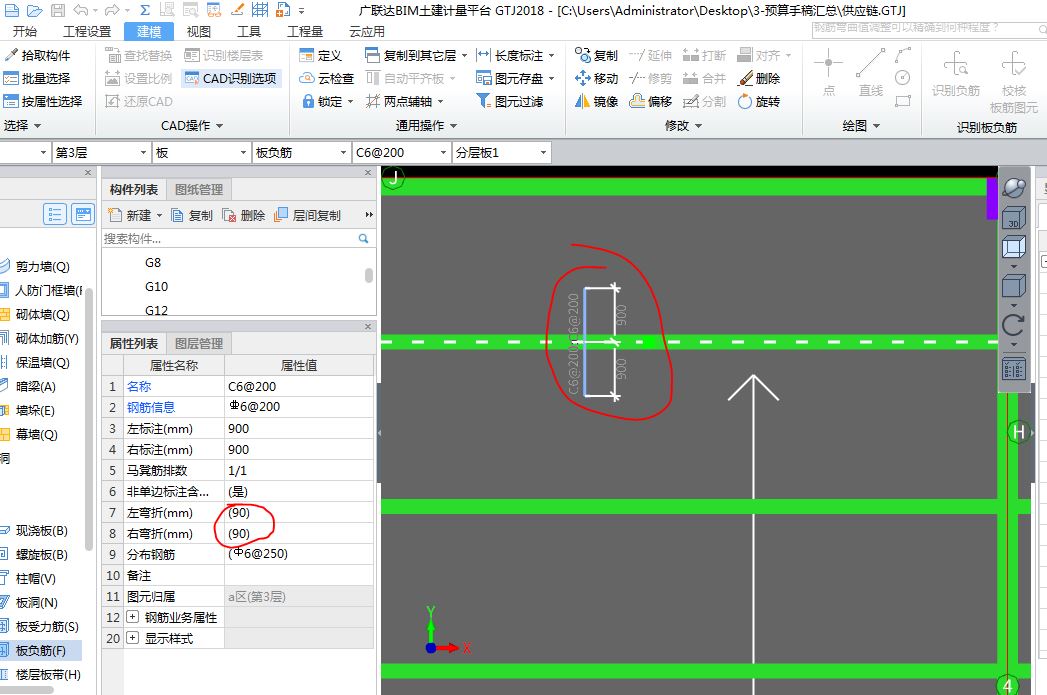Screen dimensions: 1047x695
Task: Select 板负筋(F) in navigation tree
Action: click(41, 650)
